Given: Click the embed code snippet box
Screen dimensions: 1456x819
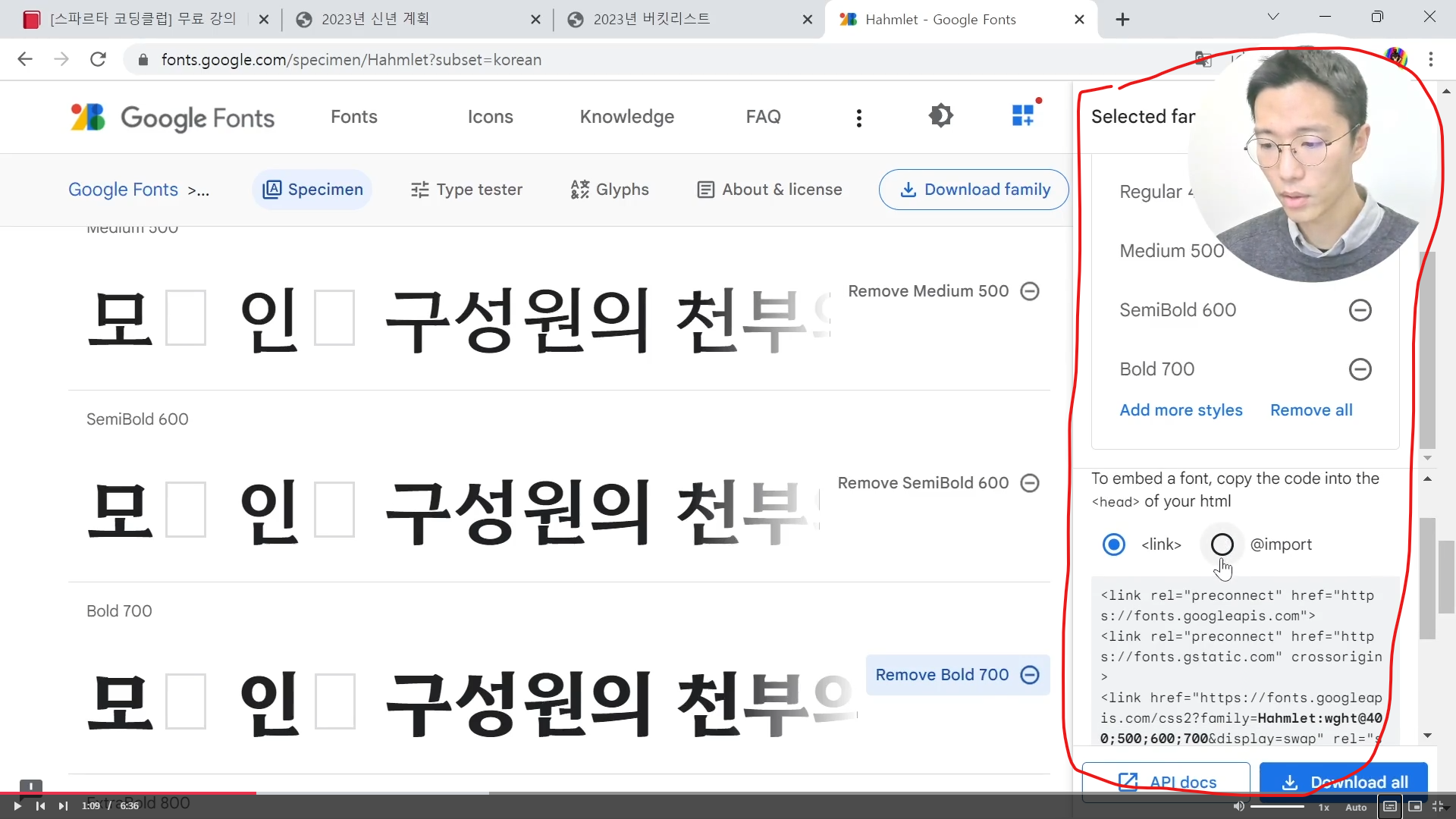Looking at the screenshot, I should [x=1244, y=661].
